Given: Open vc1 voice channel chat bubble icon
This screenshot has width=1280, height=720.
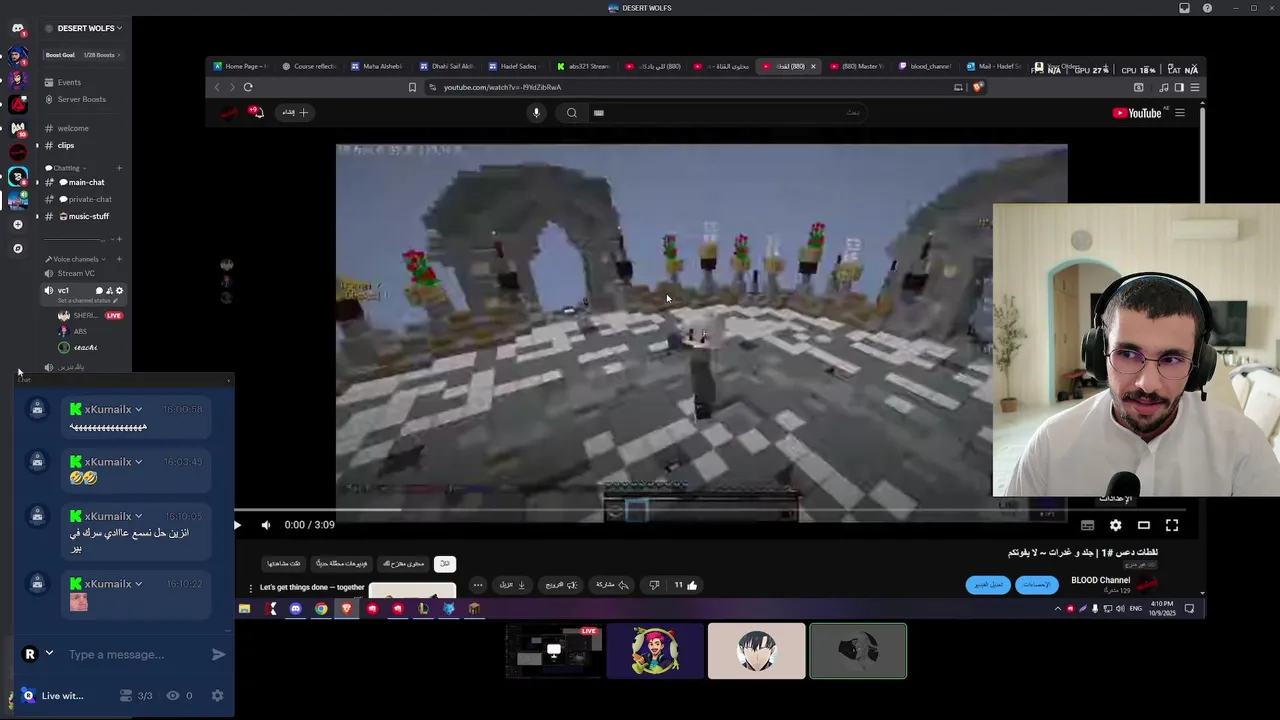Looking at the screenshot, I should point(99,290).
